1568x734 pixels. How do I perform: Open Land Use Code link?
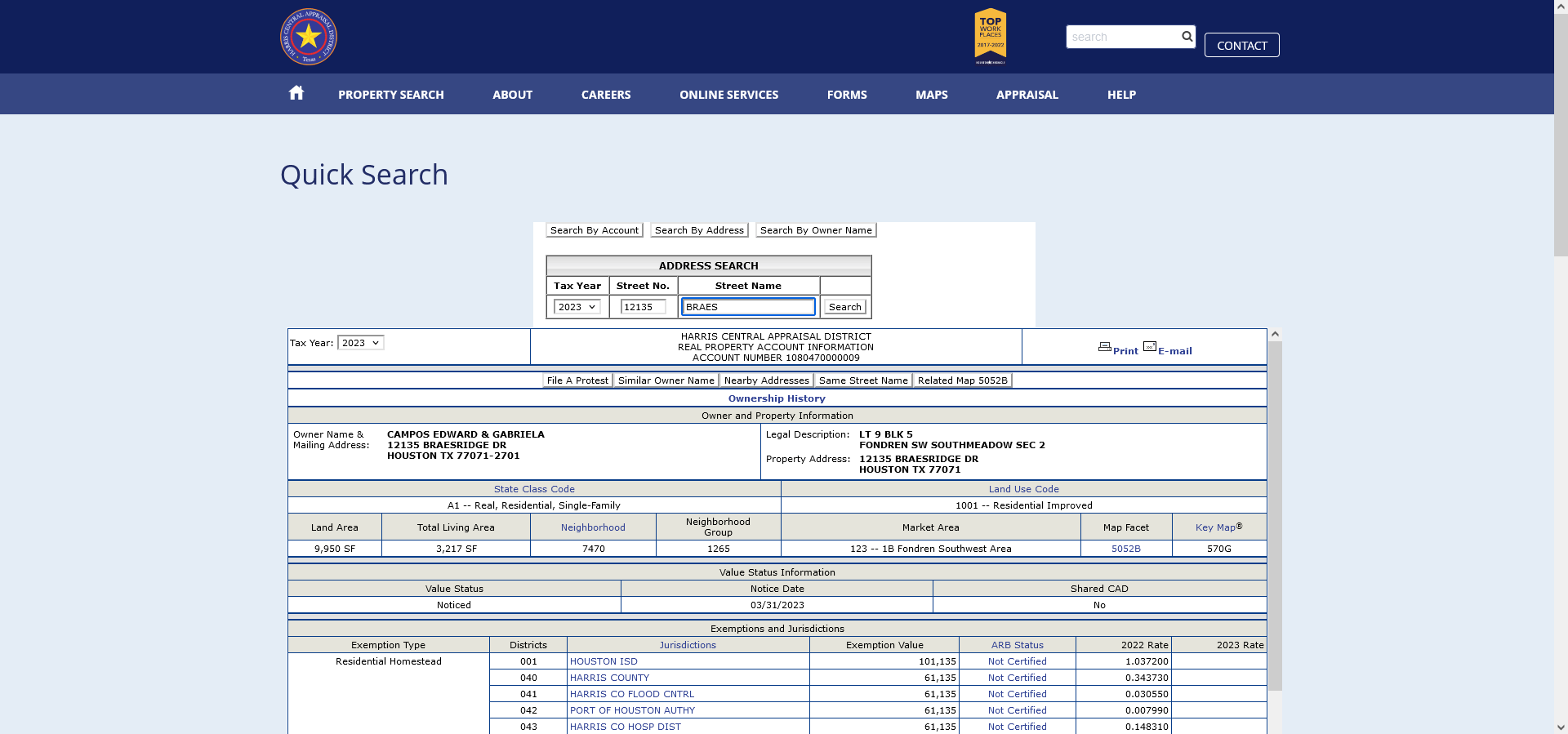click(1024, 489)
